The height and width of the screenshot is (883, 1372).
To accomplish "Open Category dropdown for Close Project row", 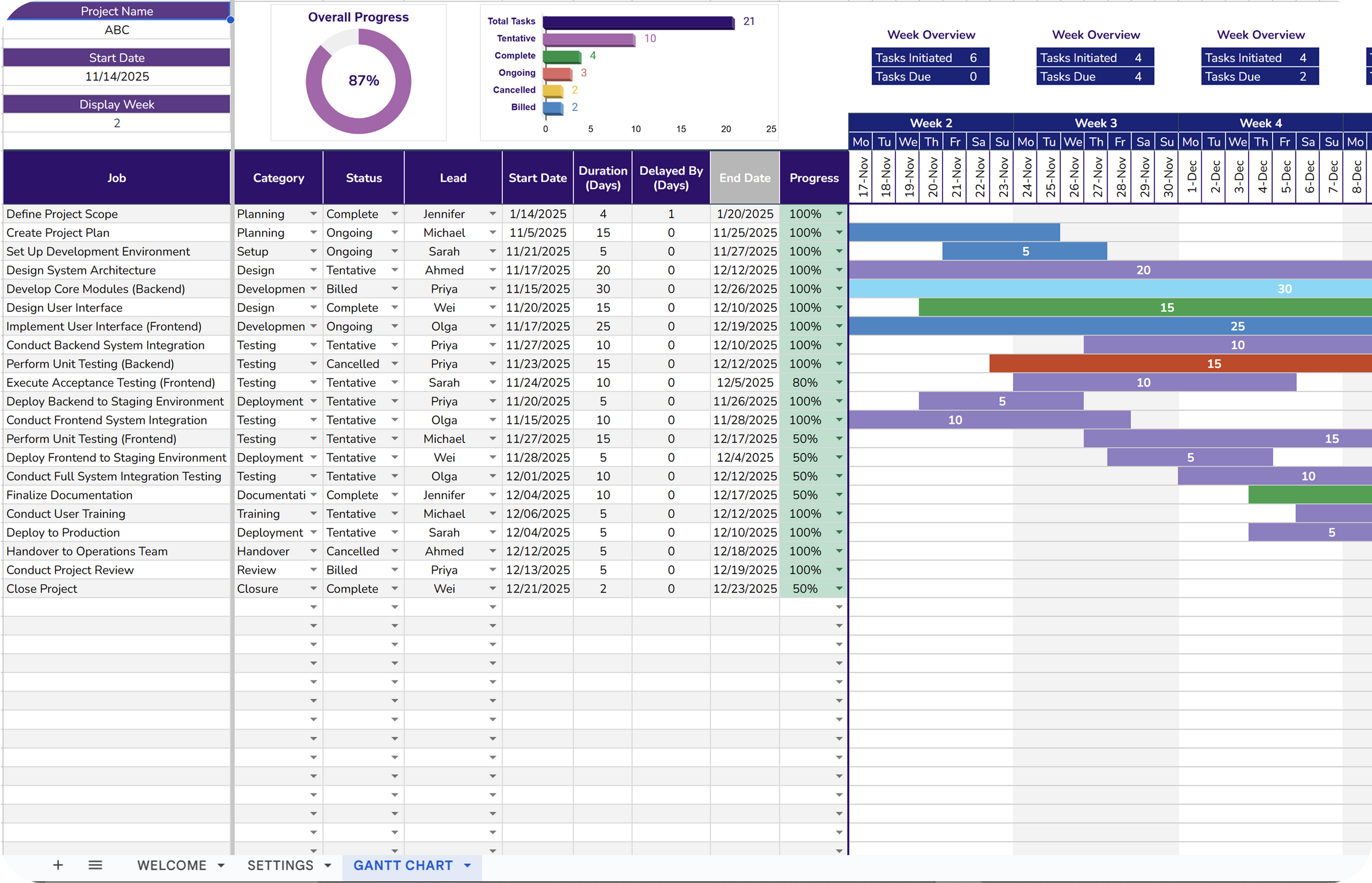I will coord(313,588).
